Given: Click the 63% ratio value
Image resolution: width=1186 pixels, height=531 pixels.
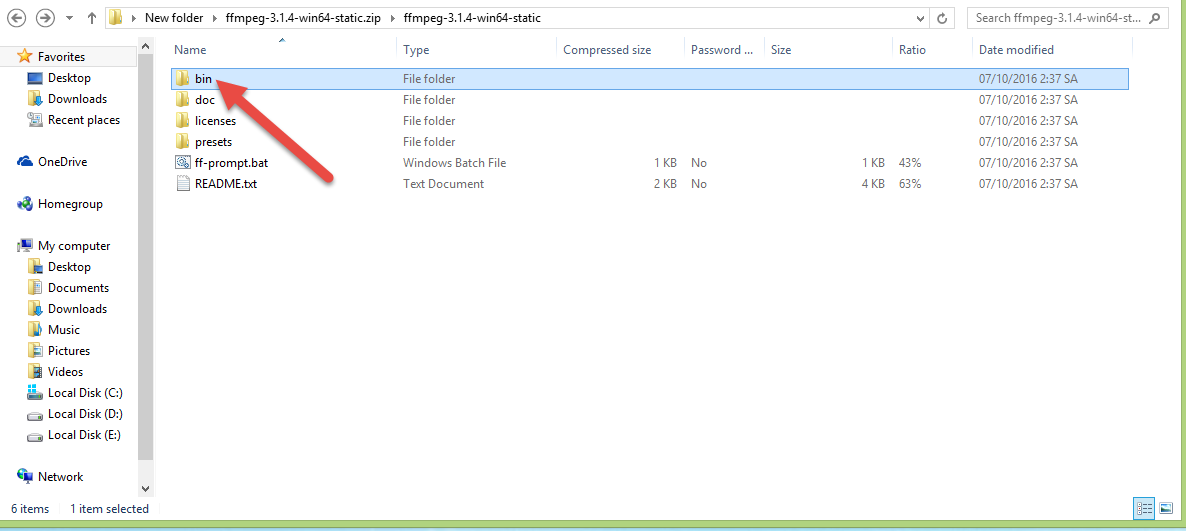Looking at the screenshot, I should coord(910,185).
